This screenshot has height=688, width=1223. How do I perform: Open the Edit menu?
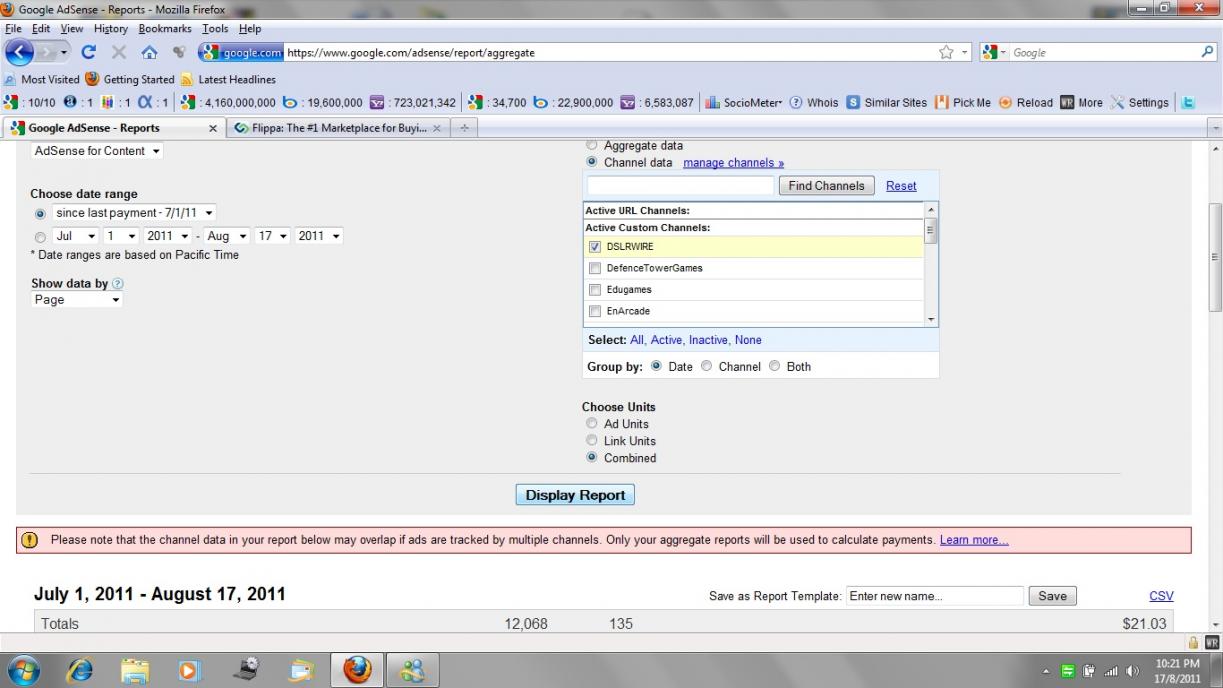(40, 29)
